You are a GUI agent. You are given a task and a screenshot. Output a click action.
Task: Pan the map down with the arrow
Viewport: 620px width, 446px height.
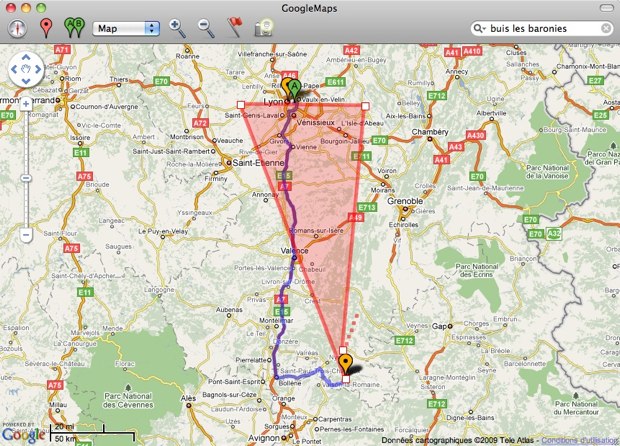pyautogui.click(x=26, y=81)
